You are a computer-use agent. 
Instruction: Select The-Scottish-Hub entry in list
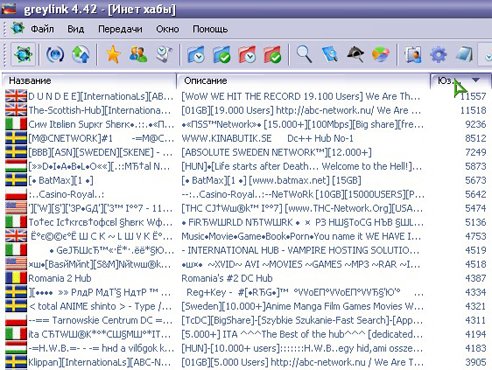246,110
